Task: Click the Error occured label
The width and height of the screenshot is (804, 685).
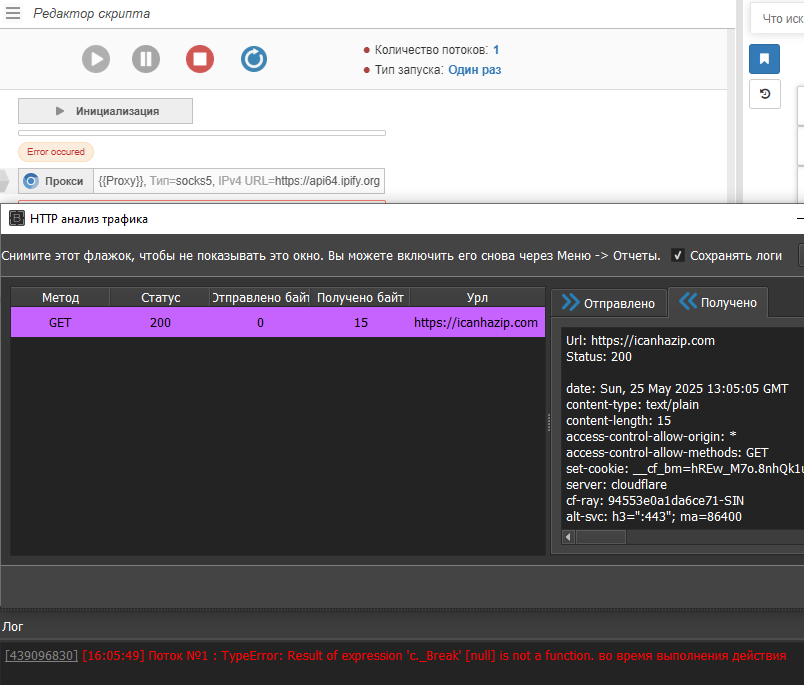Action: click(56, 152)
